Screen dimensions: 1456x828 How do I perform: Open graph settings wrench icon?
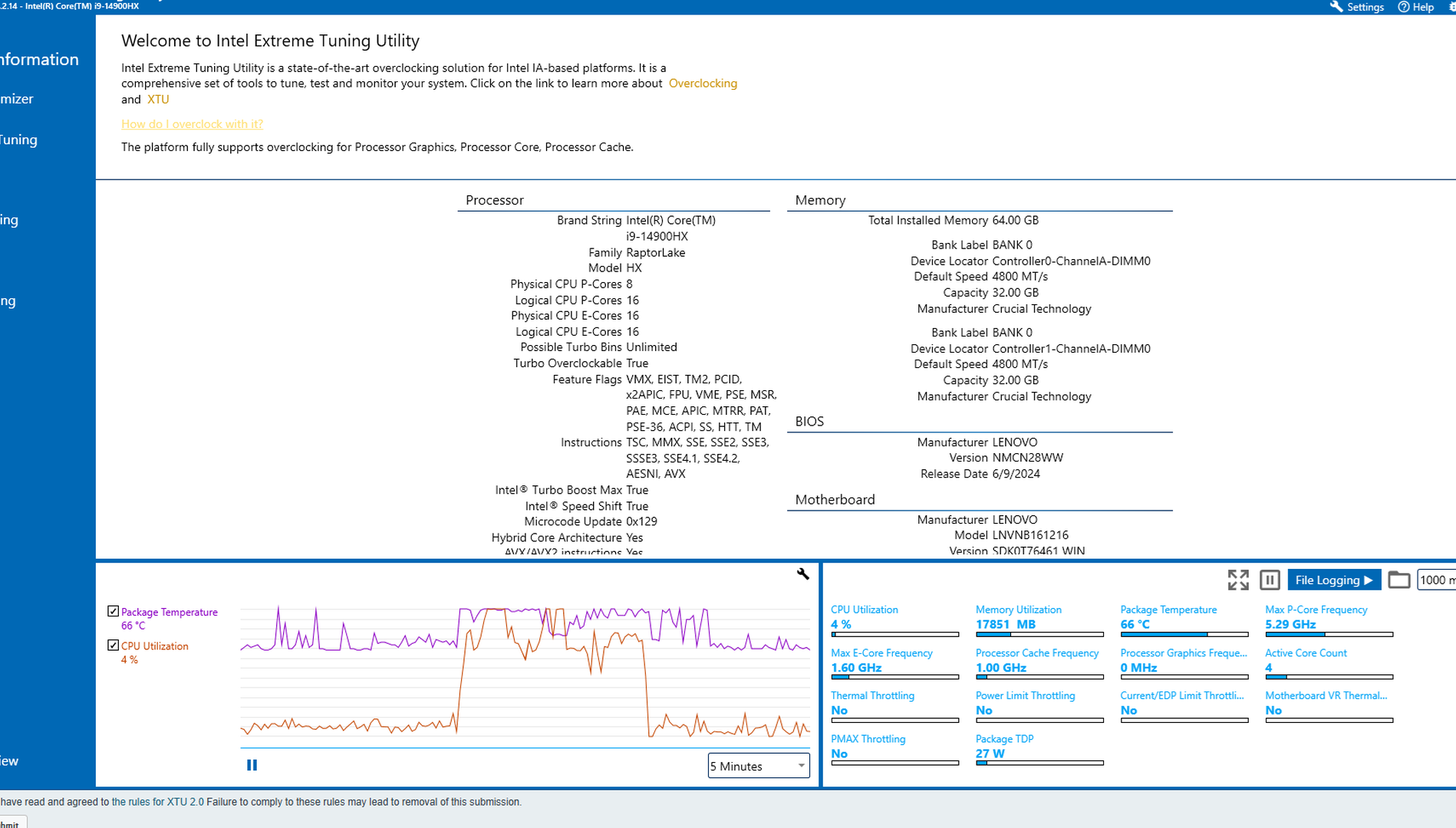802,573
